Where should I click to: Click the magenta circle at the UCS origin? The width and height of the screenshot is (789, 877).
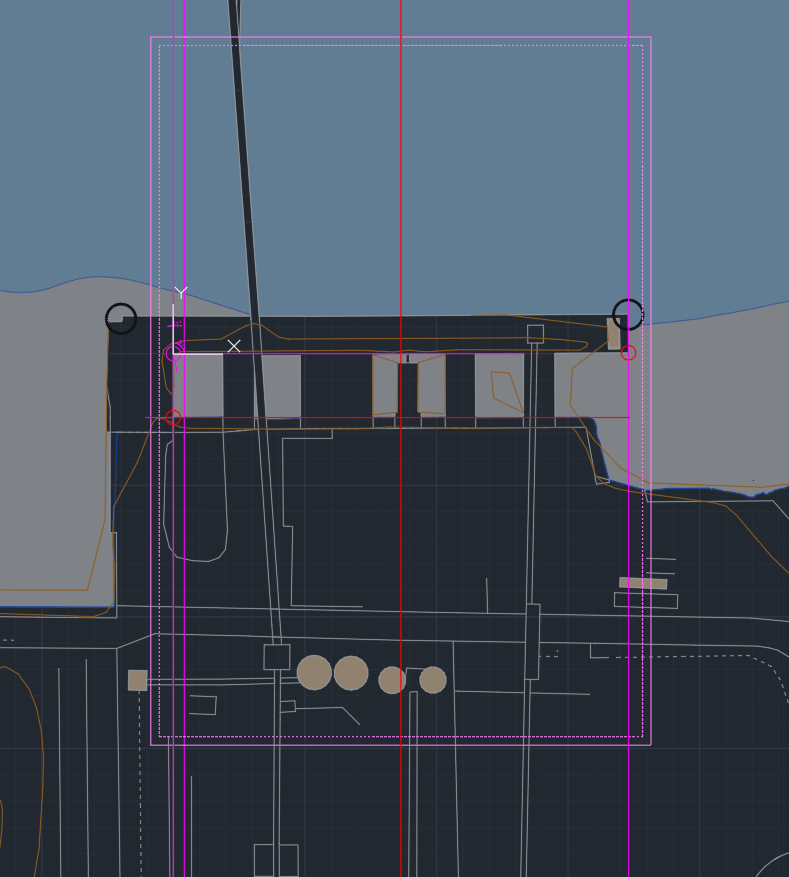tap(173, 353)
